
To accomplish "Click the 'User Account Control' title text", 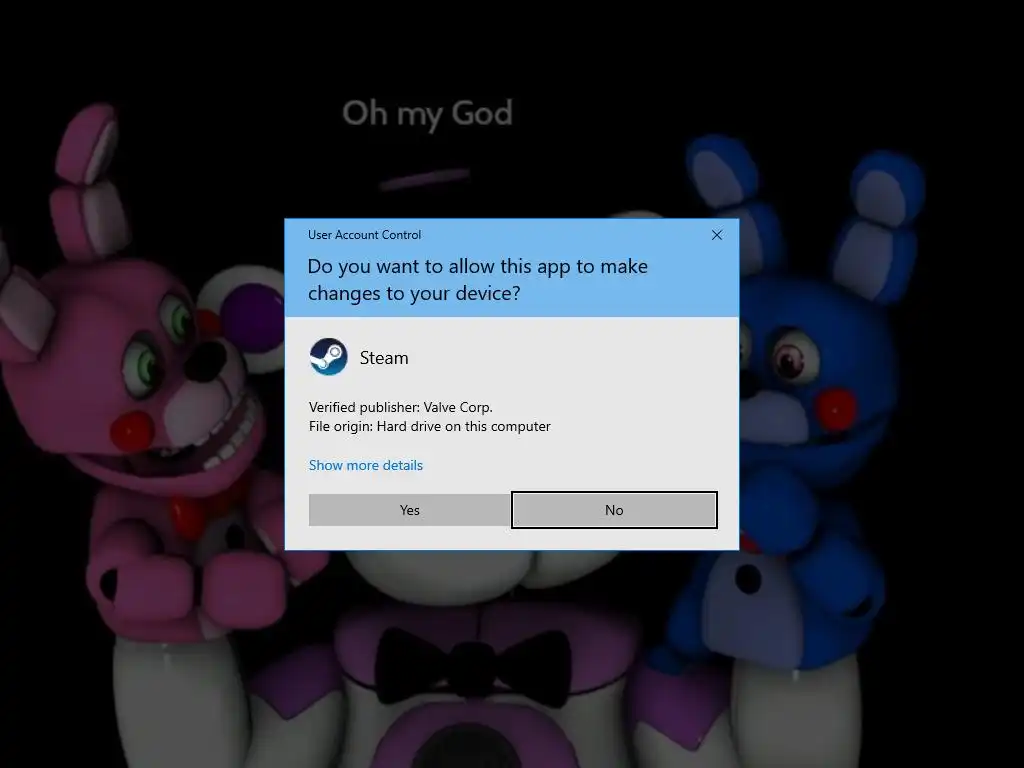I will click(364, 234).
